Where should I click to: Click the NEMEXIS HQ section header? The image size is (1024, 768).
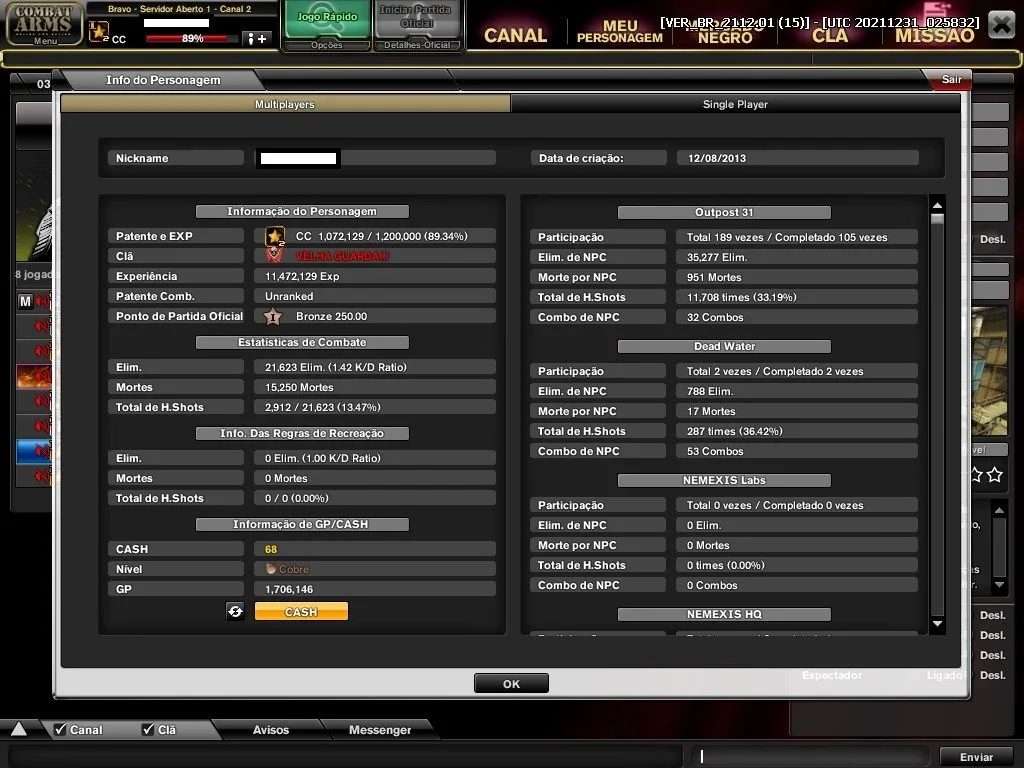tap(724, 614)
